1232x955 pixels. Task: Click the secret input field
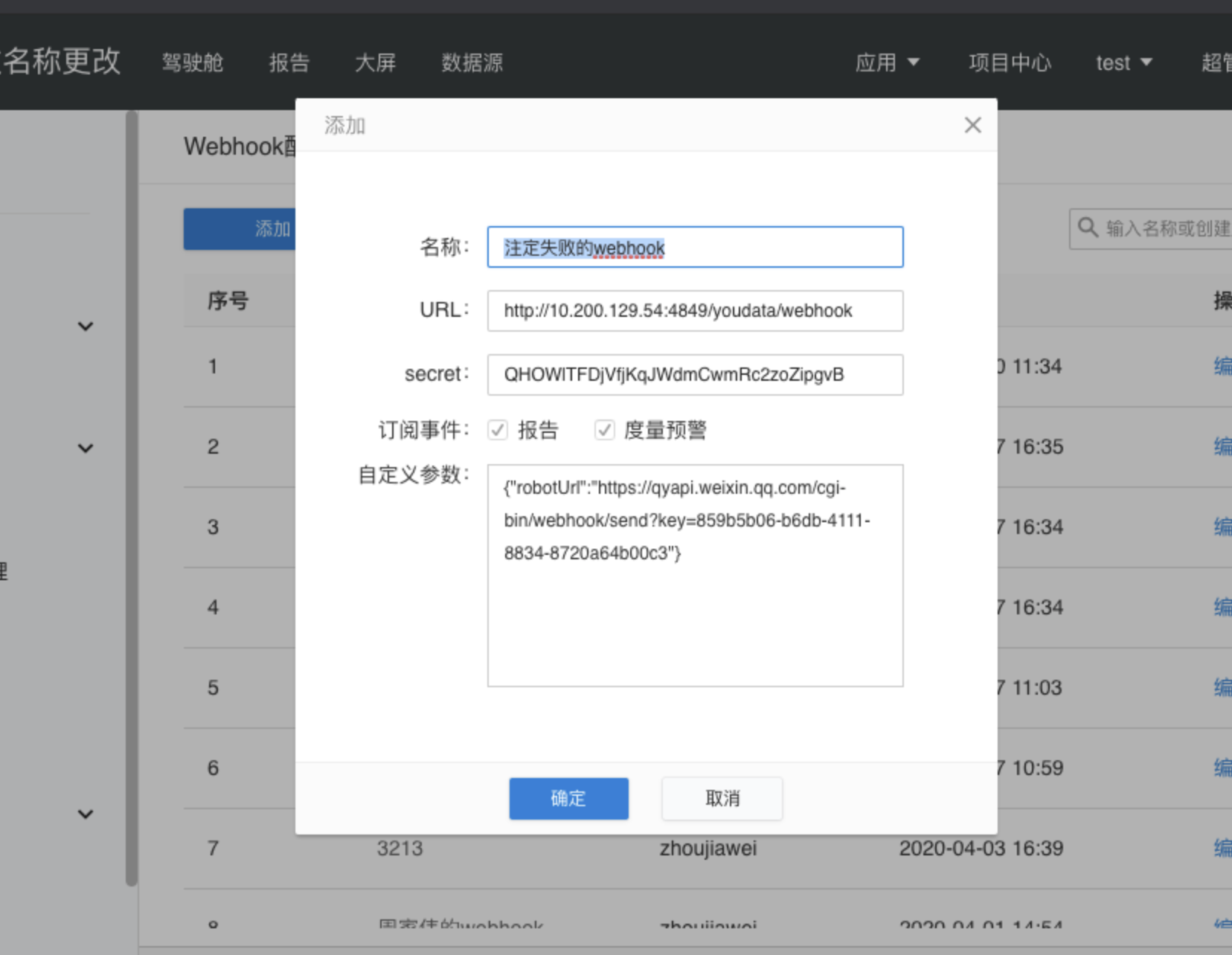click(695, 375)
